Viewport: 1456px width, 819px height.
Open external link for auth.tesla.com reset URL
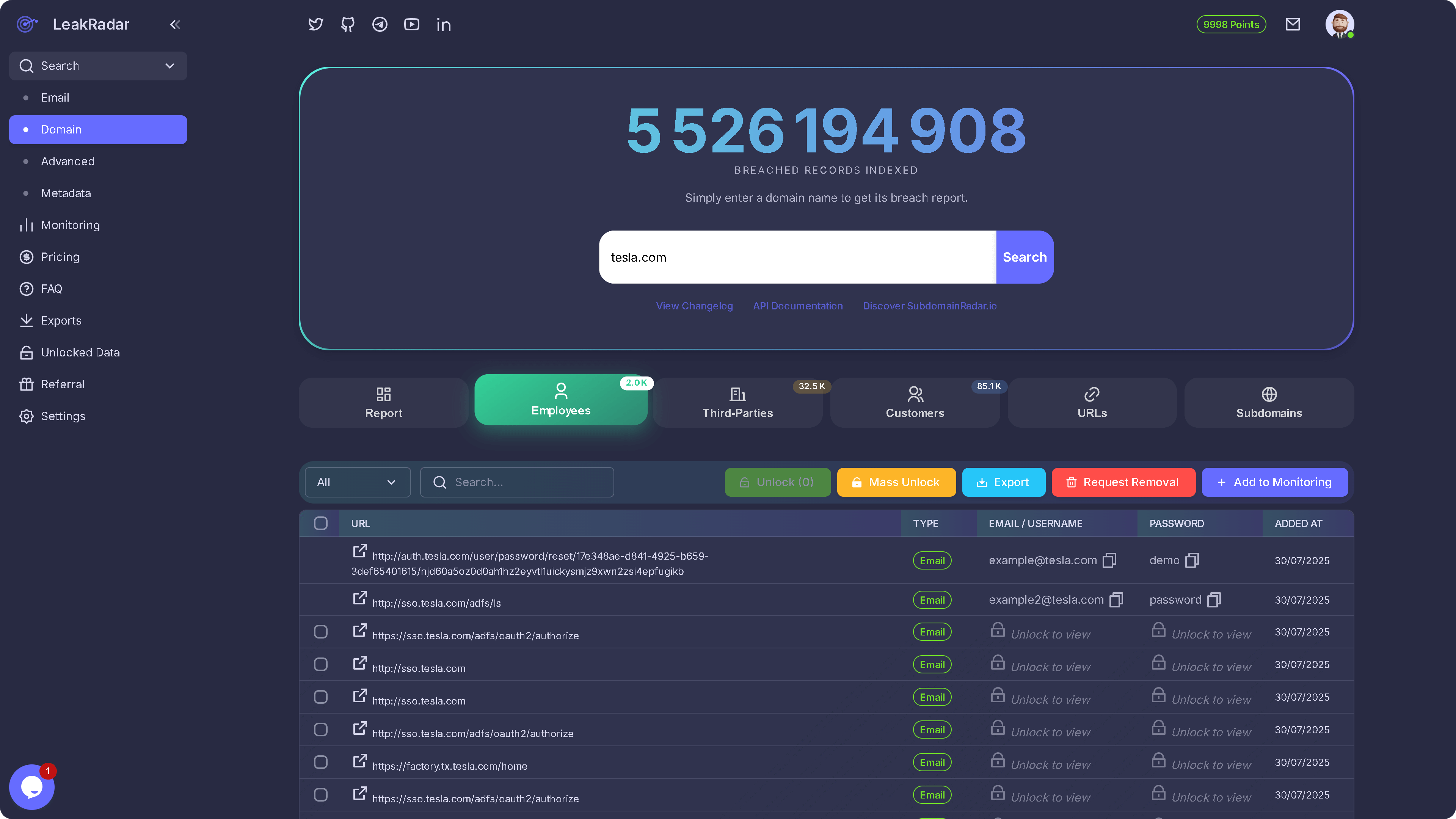click(x=359, y=551)
